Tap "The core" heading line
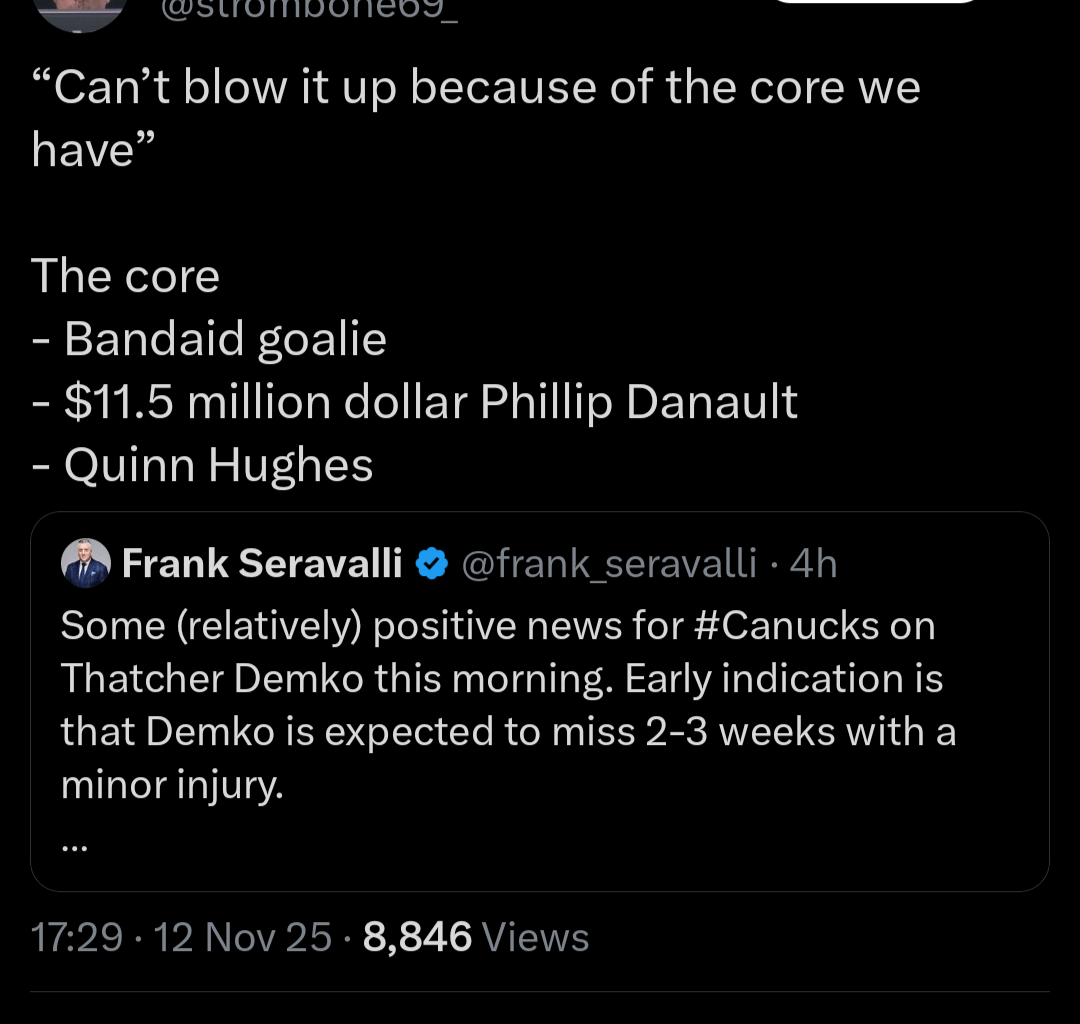Image resolution: width=1080 pixels, height=1024 pixels. pyautogui.click(x=125, y=276)
